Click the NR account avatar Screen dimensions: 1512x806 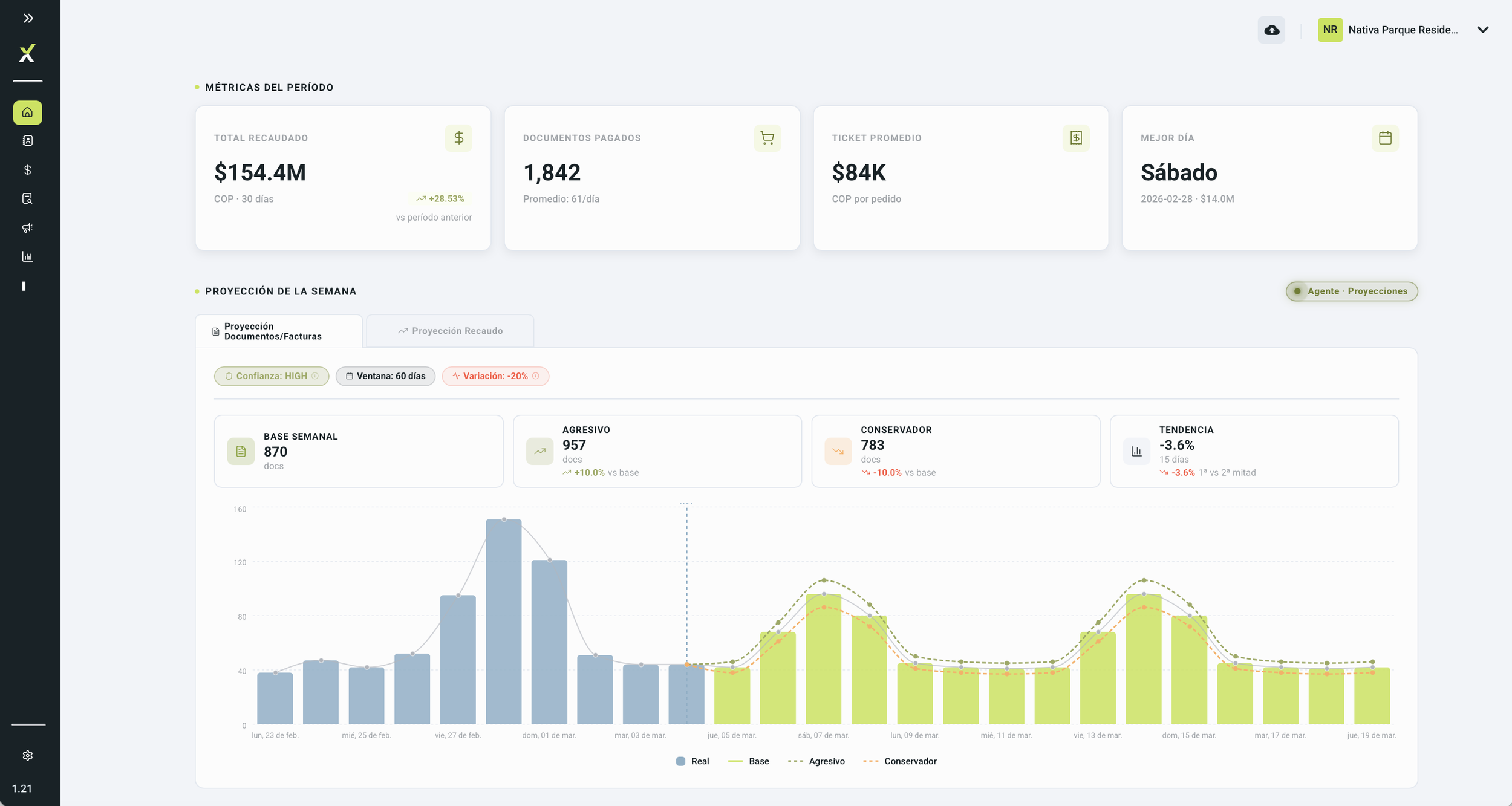[1330, 30]
